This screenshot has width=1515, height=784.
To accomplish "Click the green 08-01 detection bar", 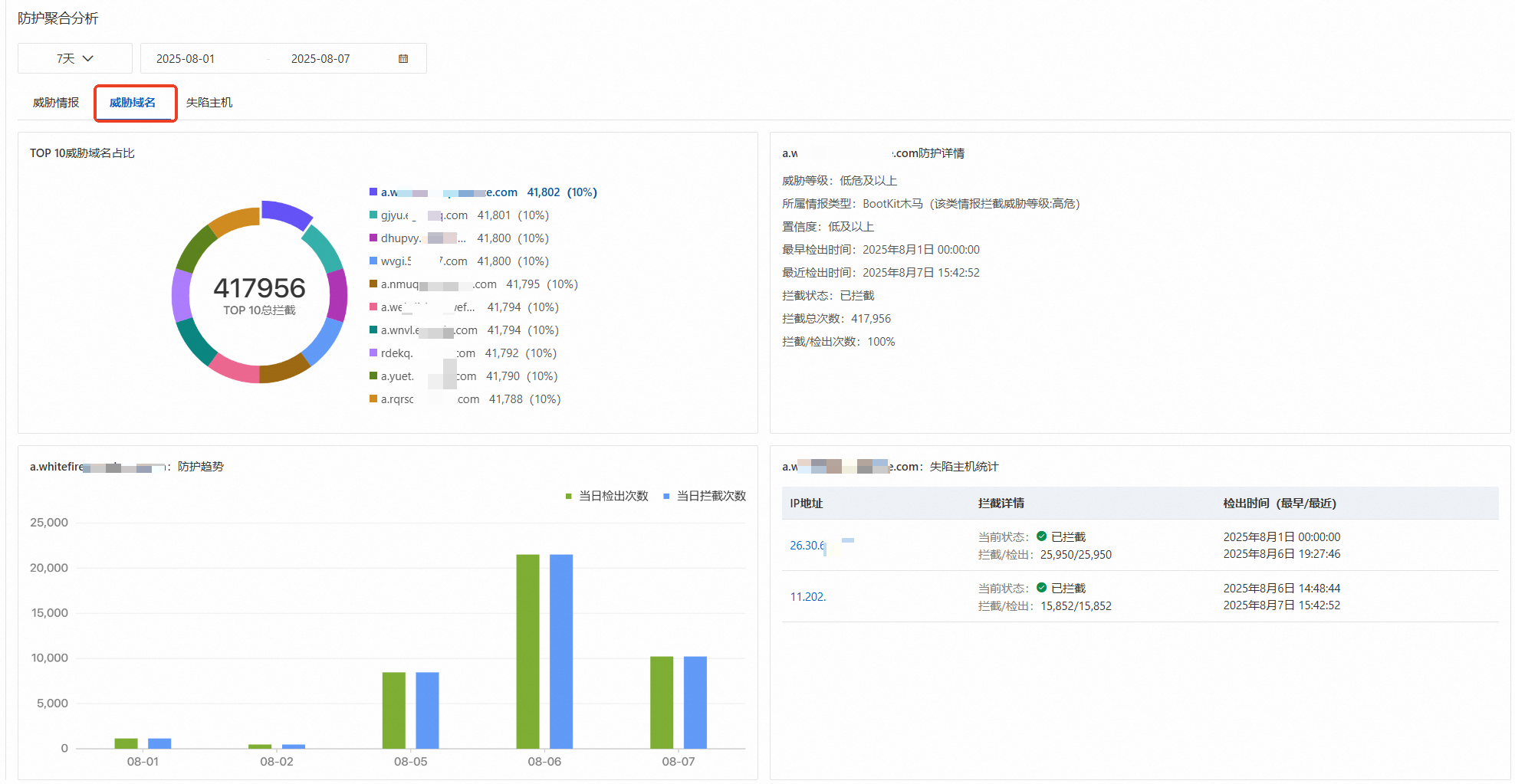I will click(126, 743).
